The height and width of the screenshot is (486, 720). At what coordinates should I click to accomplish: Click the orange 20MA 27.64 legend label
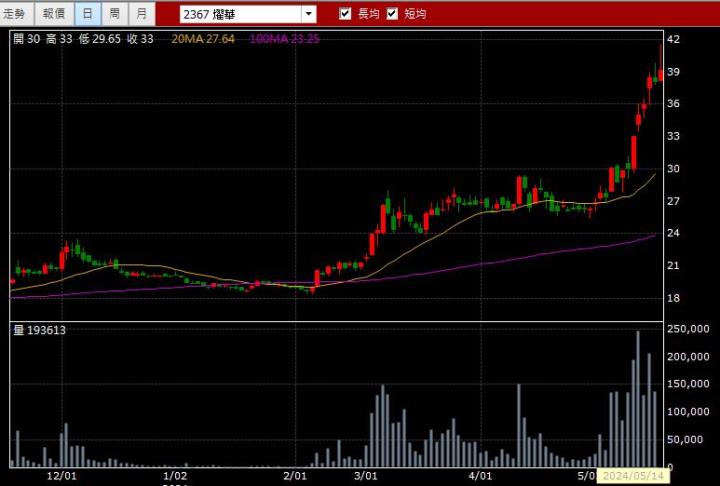203,38
